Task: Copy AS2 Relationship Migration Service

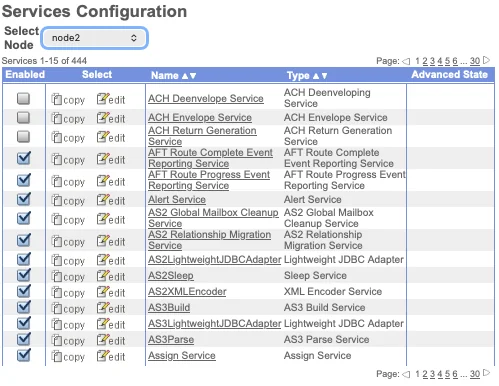Action: (x=68, y=241)
